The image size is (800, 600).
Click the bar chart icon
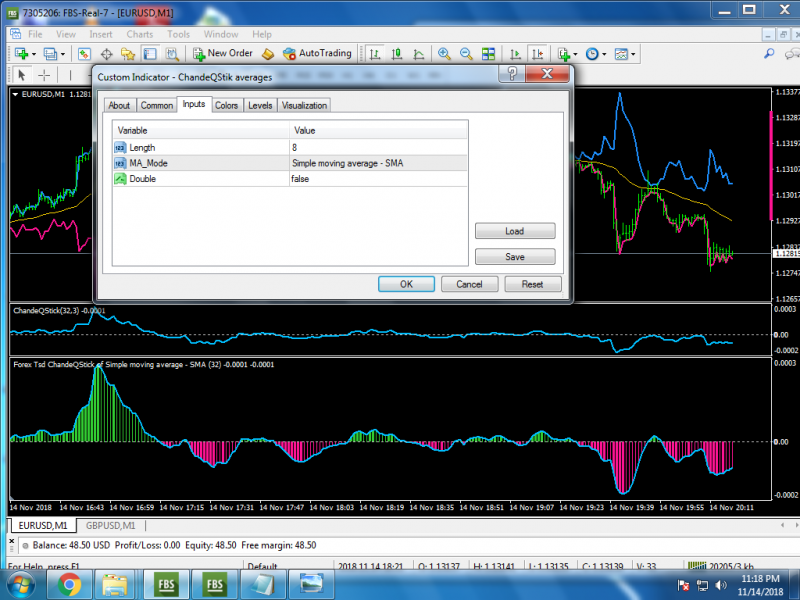point(374,54)
